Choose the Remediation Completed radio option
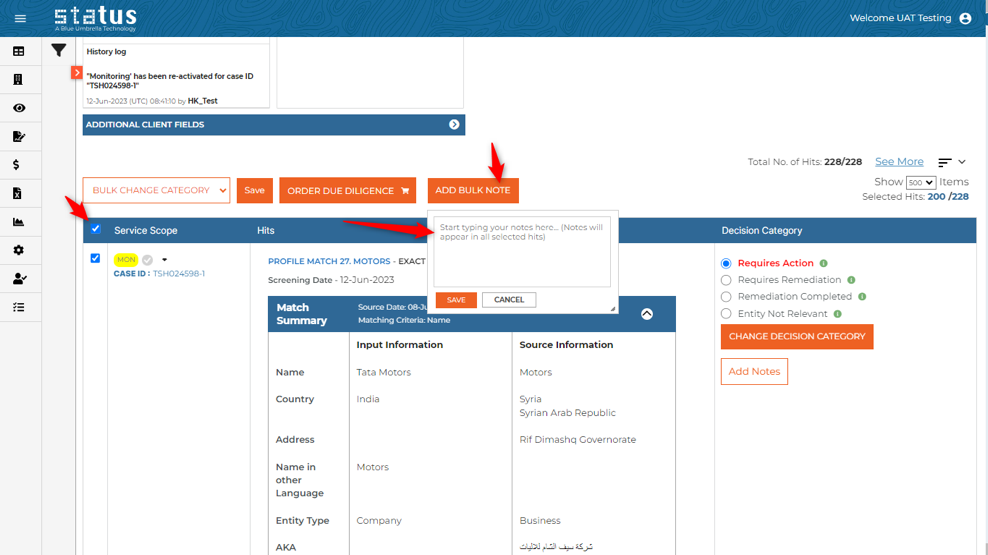Viewport: 988px width, 555px height. (726, 297)
